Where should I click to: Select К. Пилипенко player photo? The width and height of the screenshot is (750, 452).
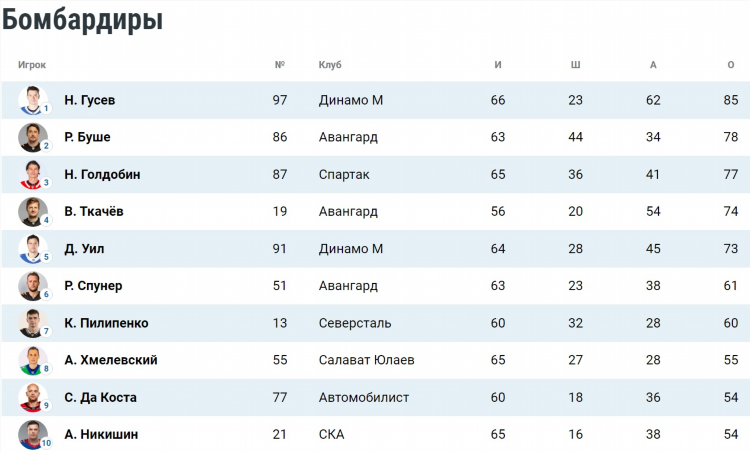tap(33, 323)
